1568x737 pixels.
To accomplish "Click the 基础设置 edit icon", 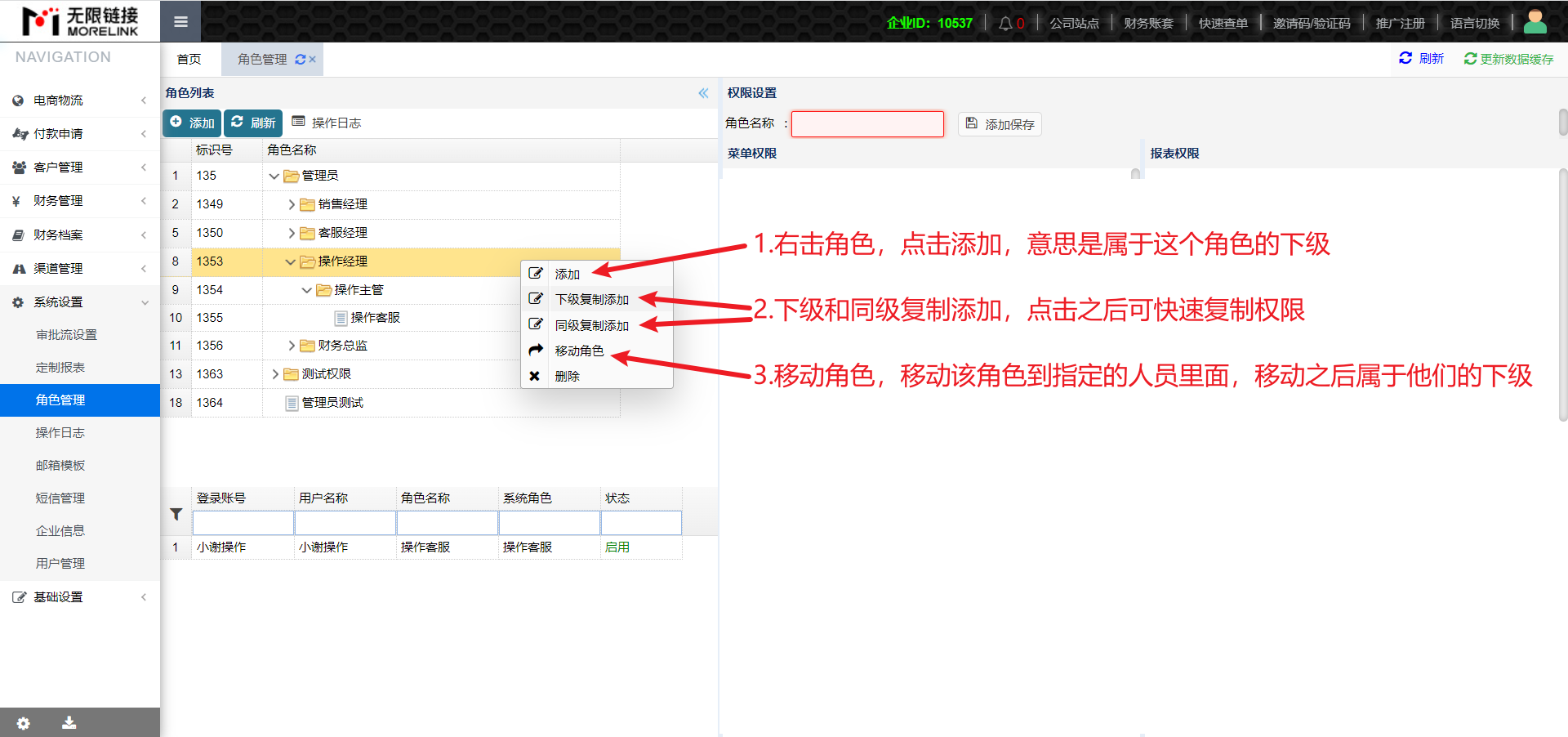I will [x=19, y=597].
